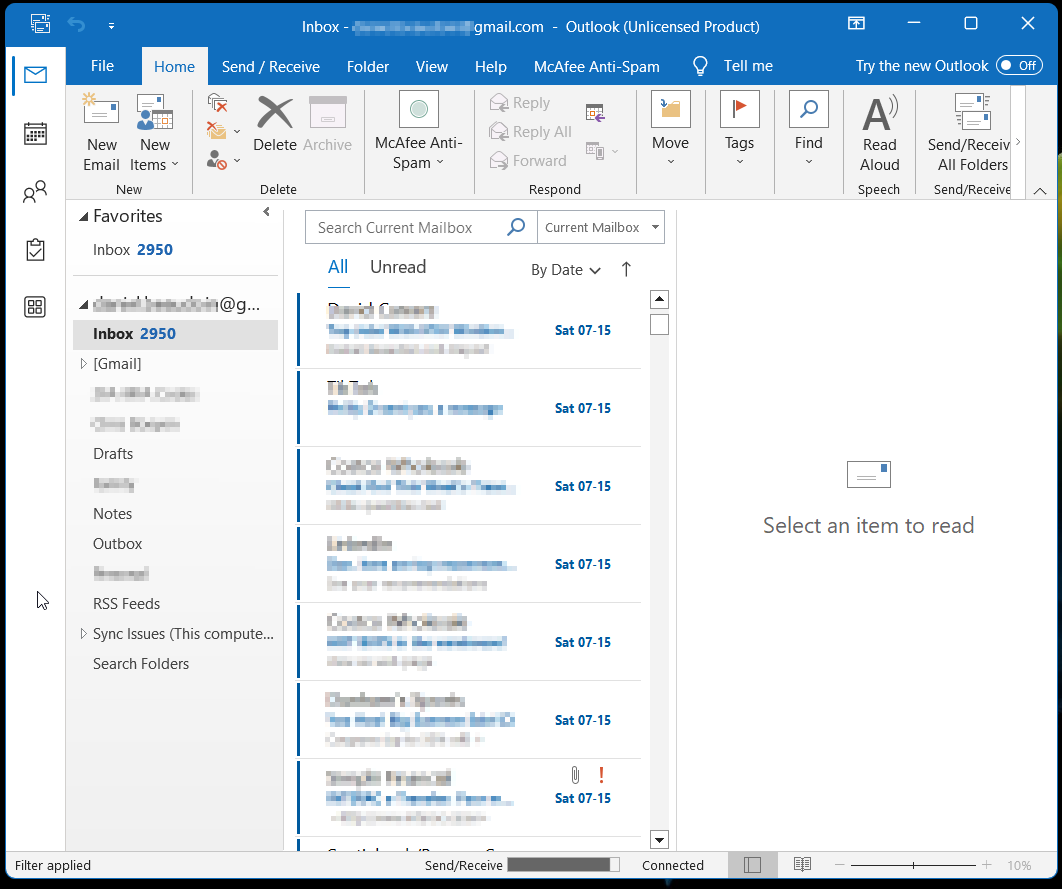The image size is (1062, 889).
Task: Expand Sync Issues folder
Action: pyautogui.click(x=83, y=634)
